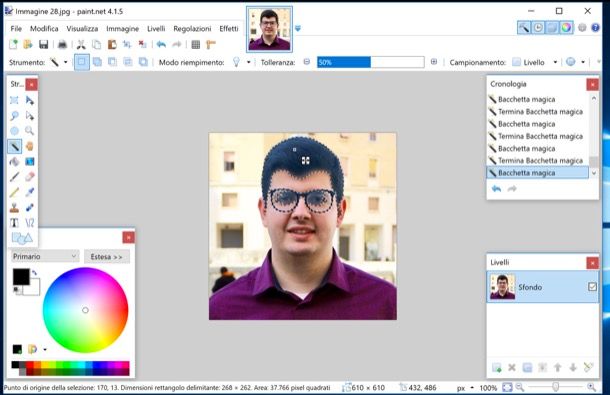Click the zoom slider in status bar
Image resolution: width=610 pixels, height=395 pixels.
tap(556, 387)
